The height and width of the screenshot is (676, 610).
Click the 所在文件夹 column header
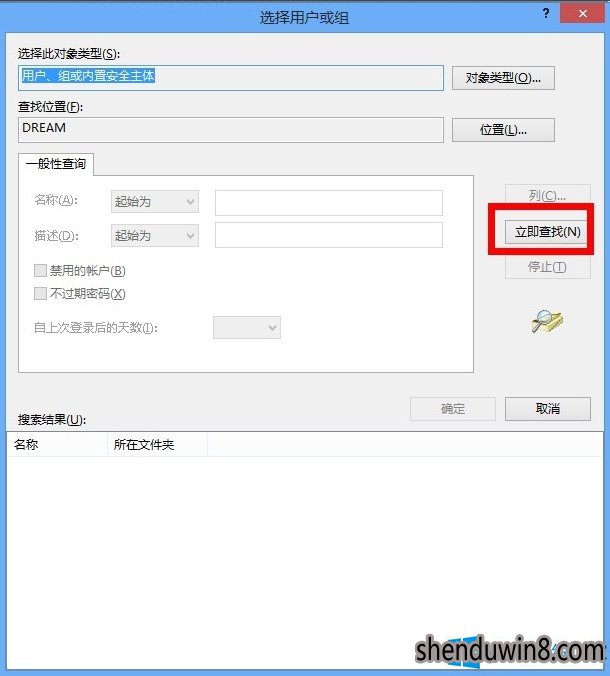(x=157, y=444)
